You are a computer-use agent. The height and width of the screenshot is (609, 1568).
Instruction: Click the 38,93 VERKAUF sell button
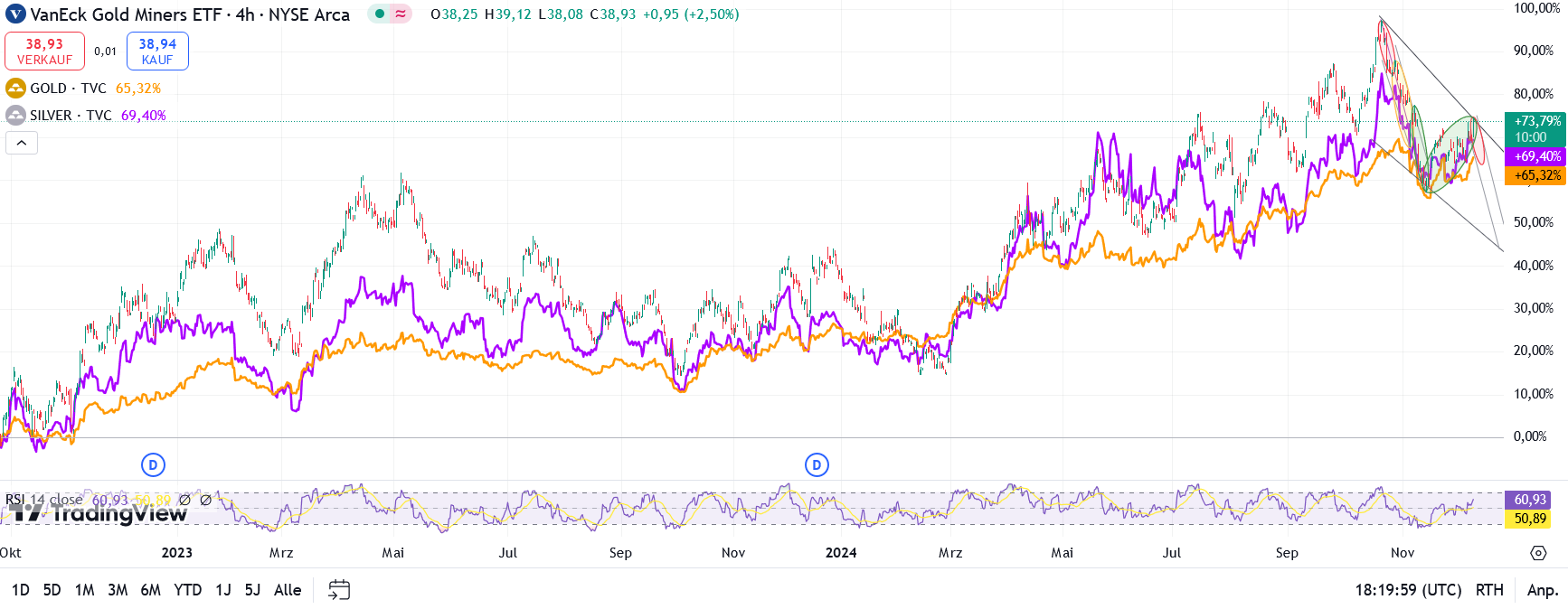click(44, 52)
